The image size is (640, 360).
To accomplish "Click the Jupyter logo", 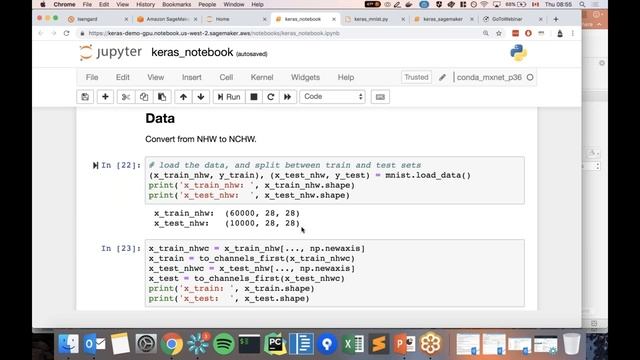I will click(x=111, y=52).
